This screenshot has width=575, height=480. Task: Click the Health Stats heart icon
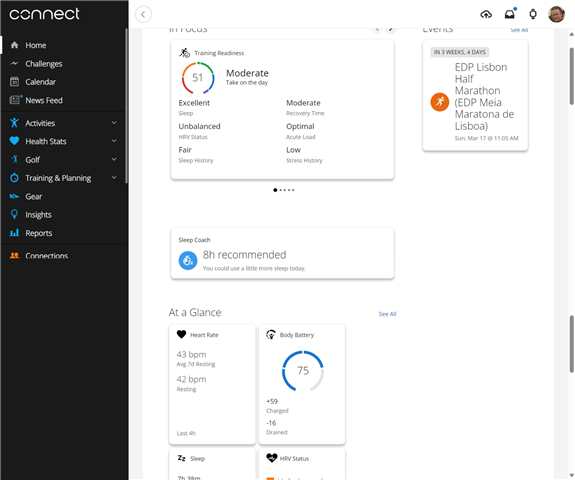point(14,141)
